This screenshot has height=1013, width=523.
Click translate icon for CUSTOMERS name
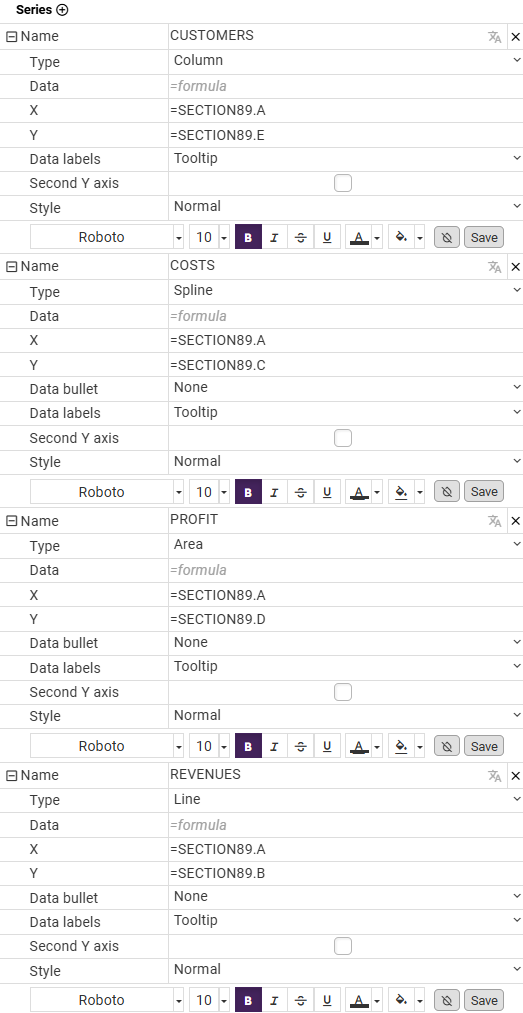(x=495, y=37)
